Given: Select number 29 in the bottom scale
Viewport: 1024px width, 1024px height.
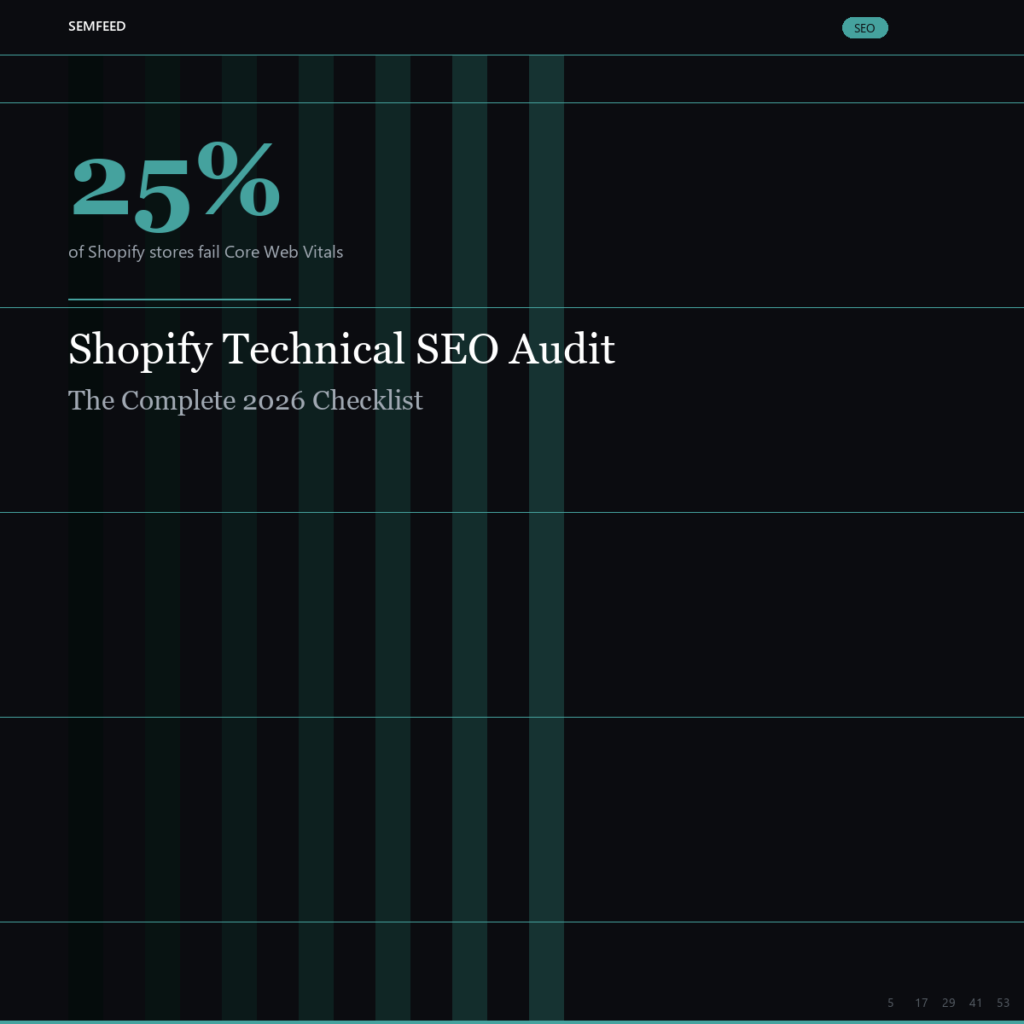Looking at the screenshot, I should (948, 1002).
